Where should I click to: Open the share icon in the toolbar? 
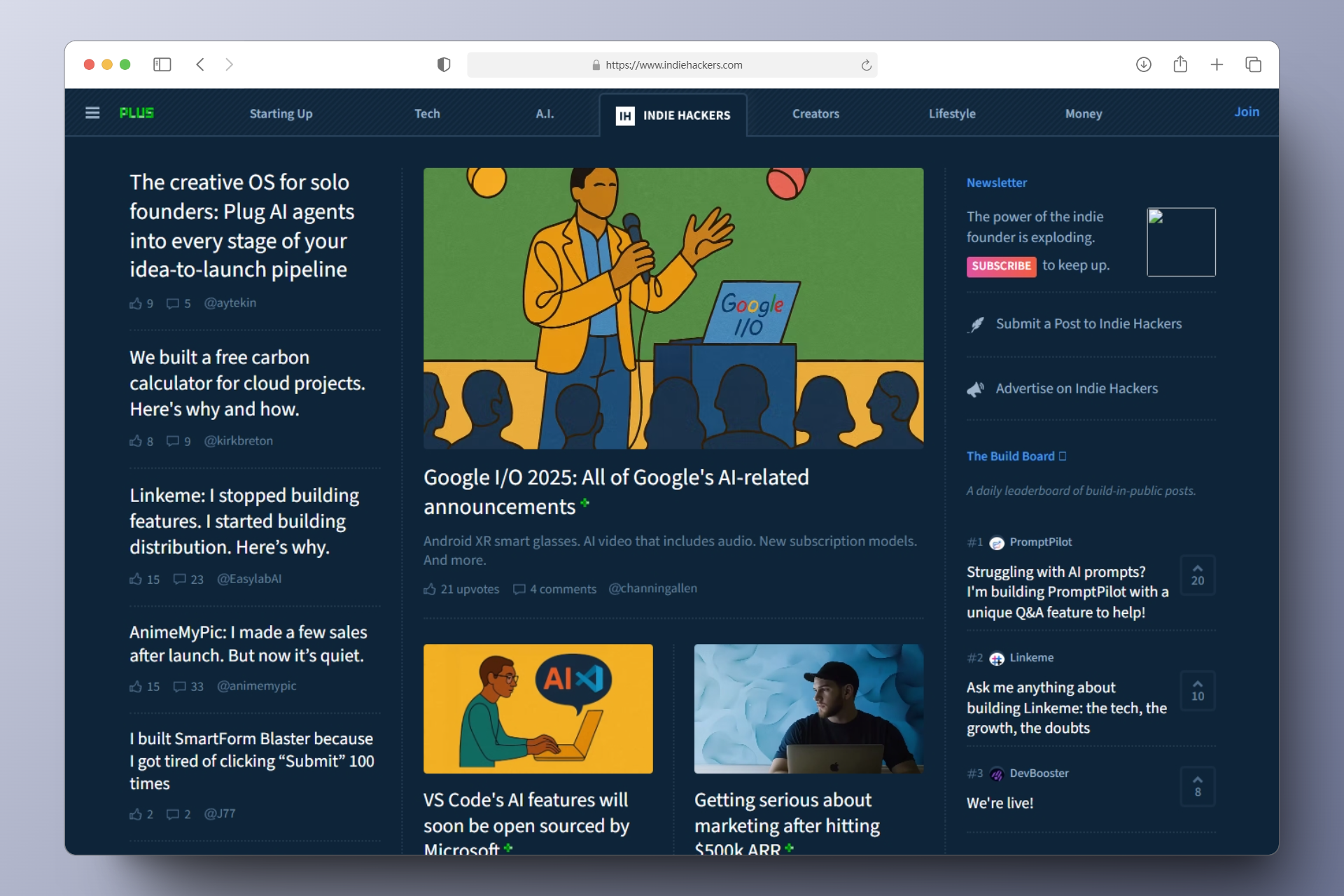coord(1180,64)
